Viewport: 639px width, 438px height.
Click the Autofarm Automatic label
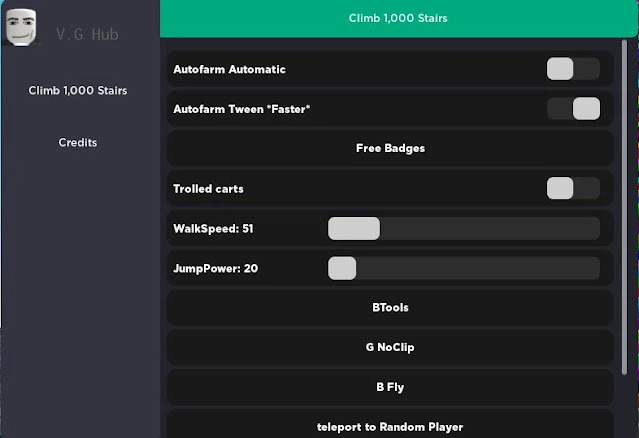point(229,69)
